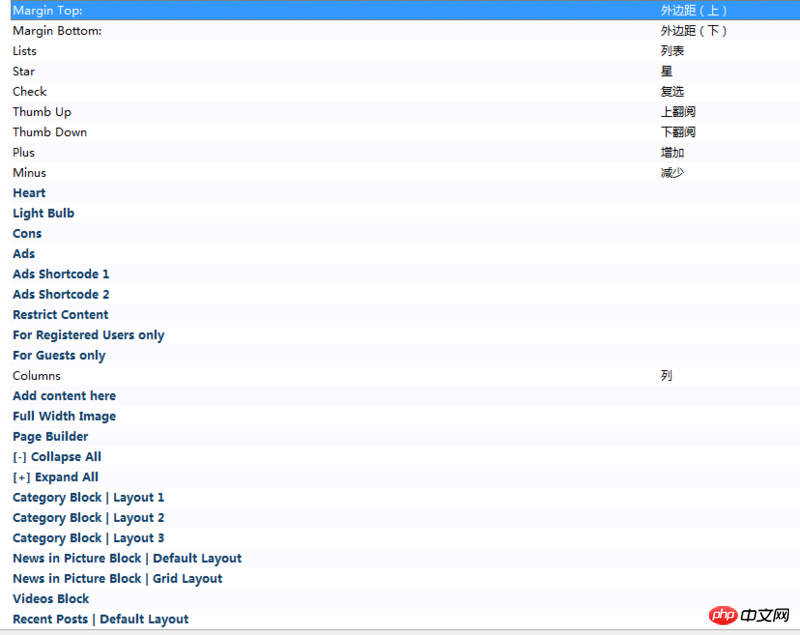Screen dimensions: 800x635
Task: Click 'Category Block | Layout 1' row
Action: click(405, 497)
